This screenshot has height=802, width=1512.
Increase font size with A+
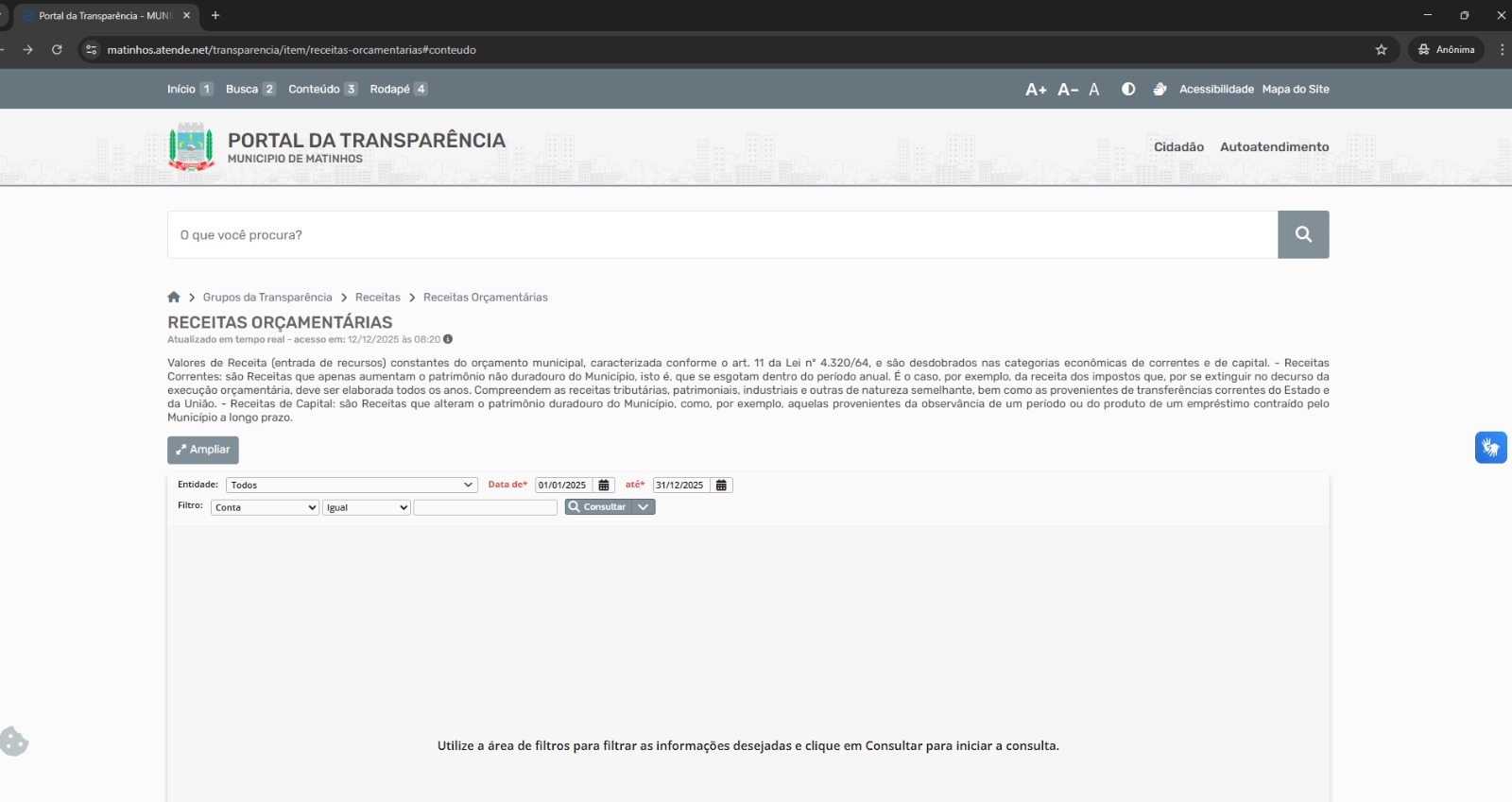1036,90
